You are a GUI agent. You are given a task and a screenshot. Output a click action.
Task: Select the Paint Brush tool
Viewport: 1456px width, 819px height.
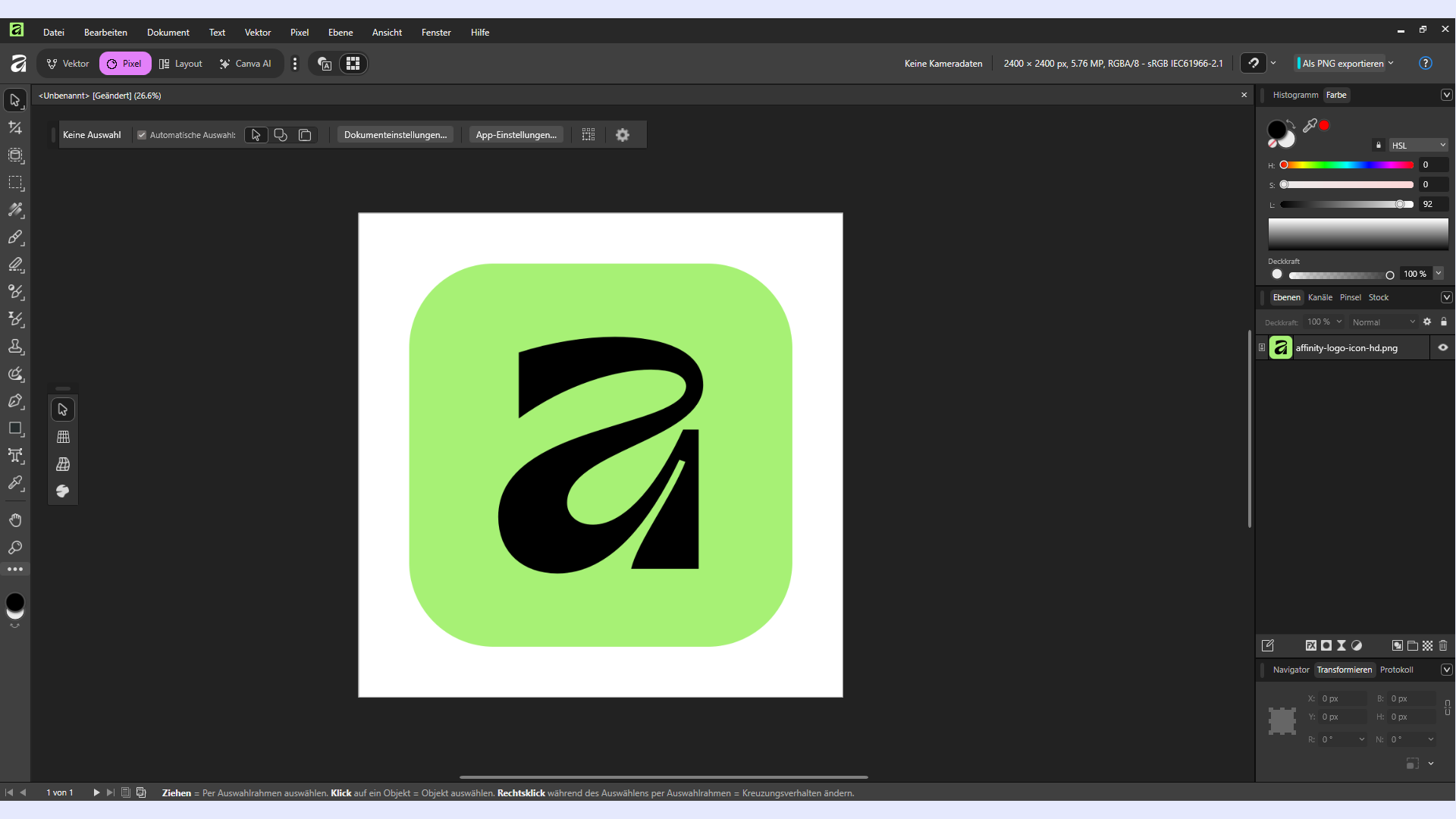tap(15, 237)
